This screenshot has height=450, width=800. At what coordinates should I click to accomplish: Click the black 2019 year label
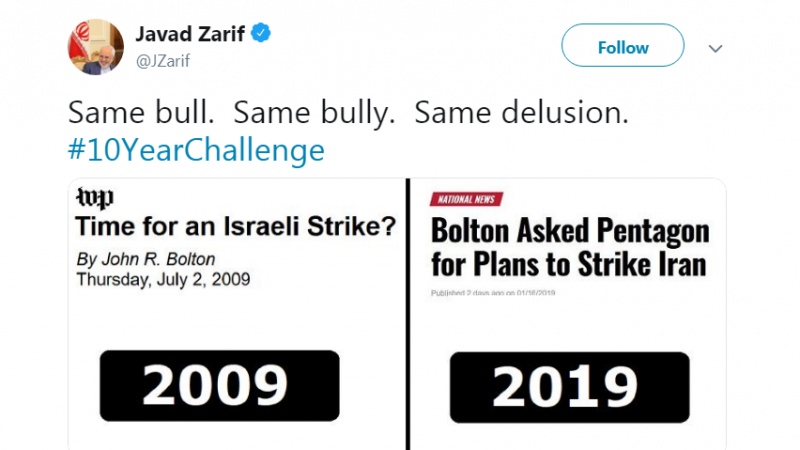[x=569, y=387]
